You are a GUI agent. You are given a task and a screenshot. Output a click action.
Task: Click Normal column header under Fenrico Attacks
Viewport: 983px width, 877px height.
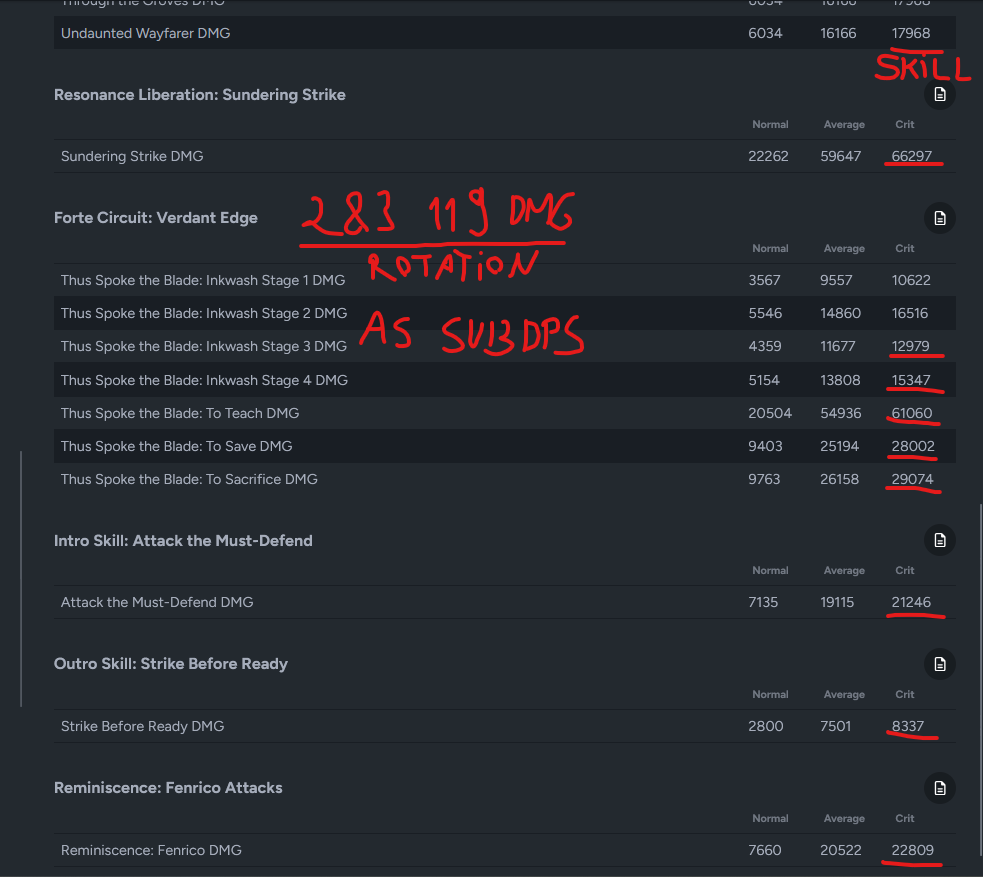click(x=770, y=818)
